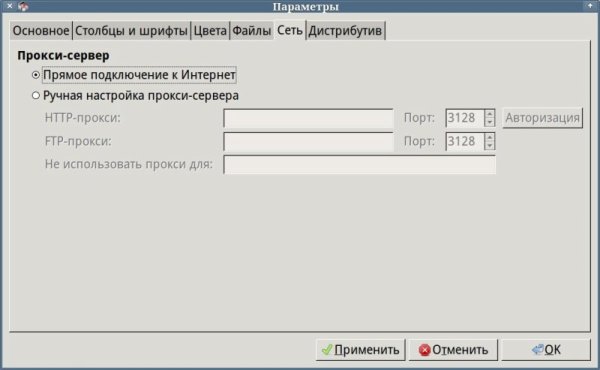Click the HTTP-прокси label

[x=83, y=118]
